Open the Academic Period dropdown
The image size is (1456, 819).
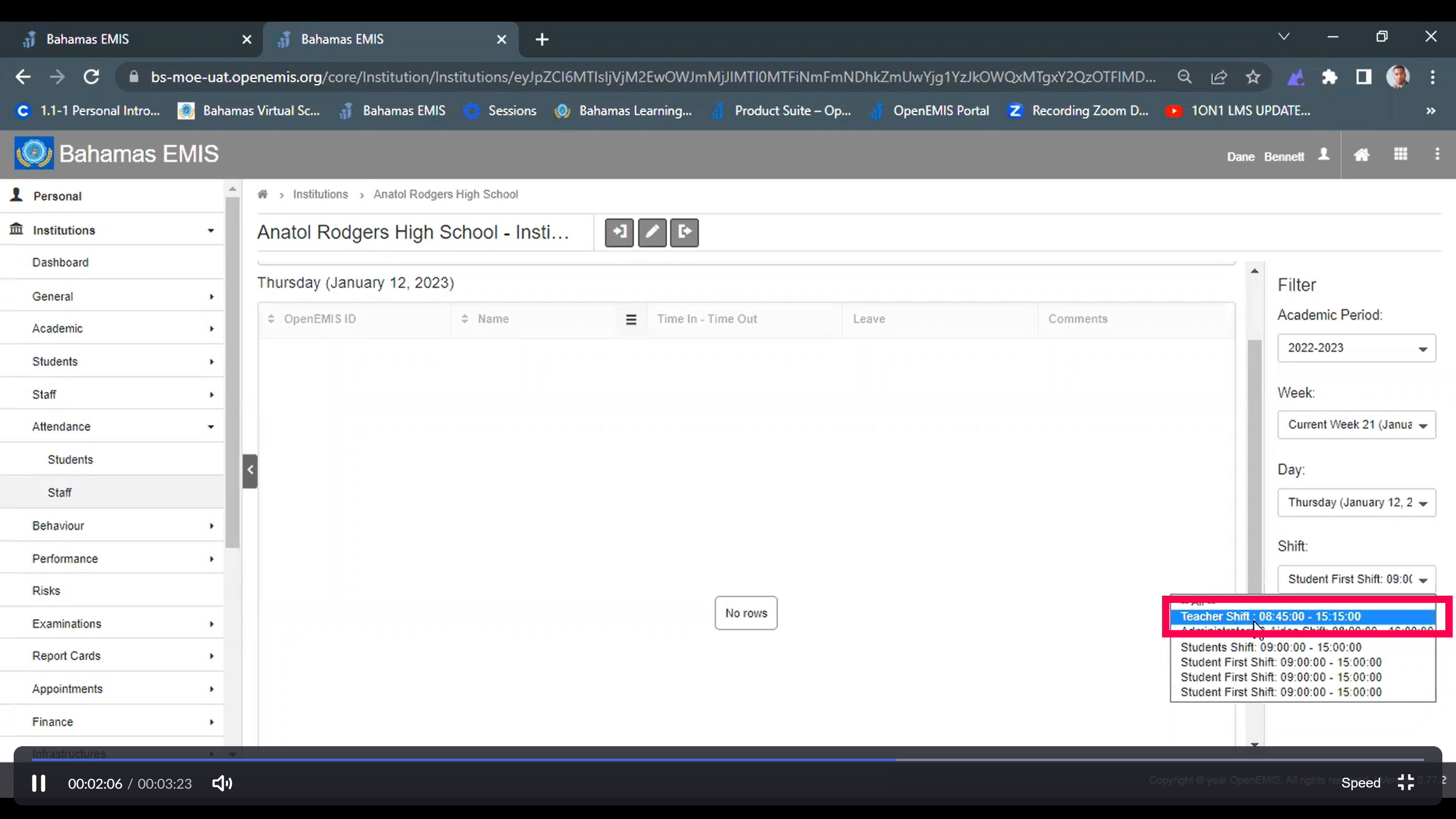[1357, 348]
